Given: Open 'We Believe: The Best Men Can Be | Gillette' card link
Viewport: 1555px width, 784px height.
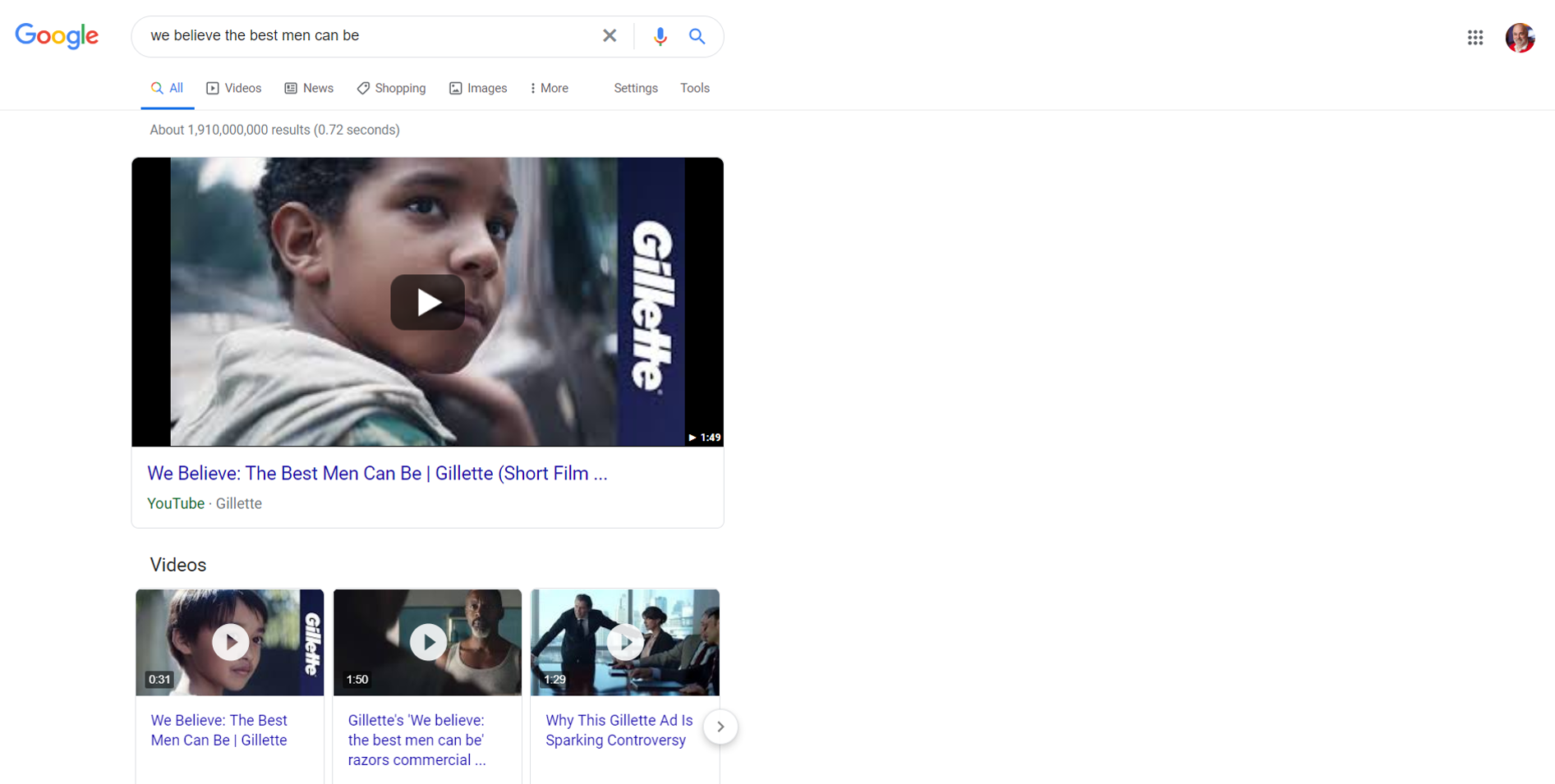Looking at the screenshot, I should 219,731.
